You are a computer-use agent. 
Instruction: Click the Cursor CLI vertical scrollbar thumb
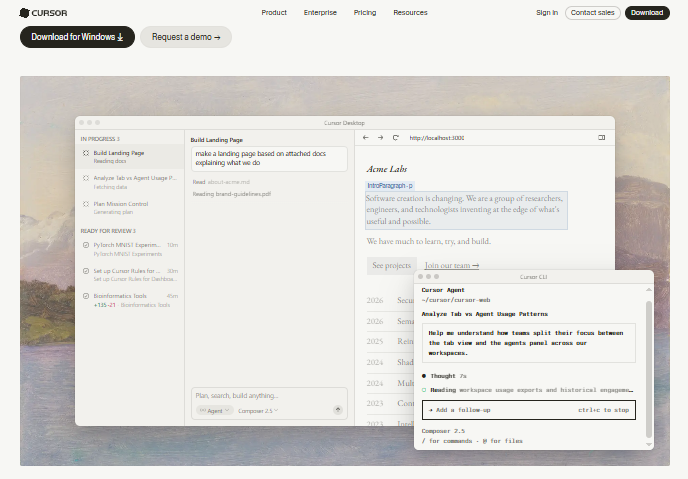(x=649, y=369)
